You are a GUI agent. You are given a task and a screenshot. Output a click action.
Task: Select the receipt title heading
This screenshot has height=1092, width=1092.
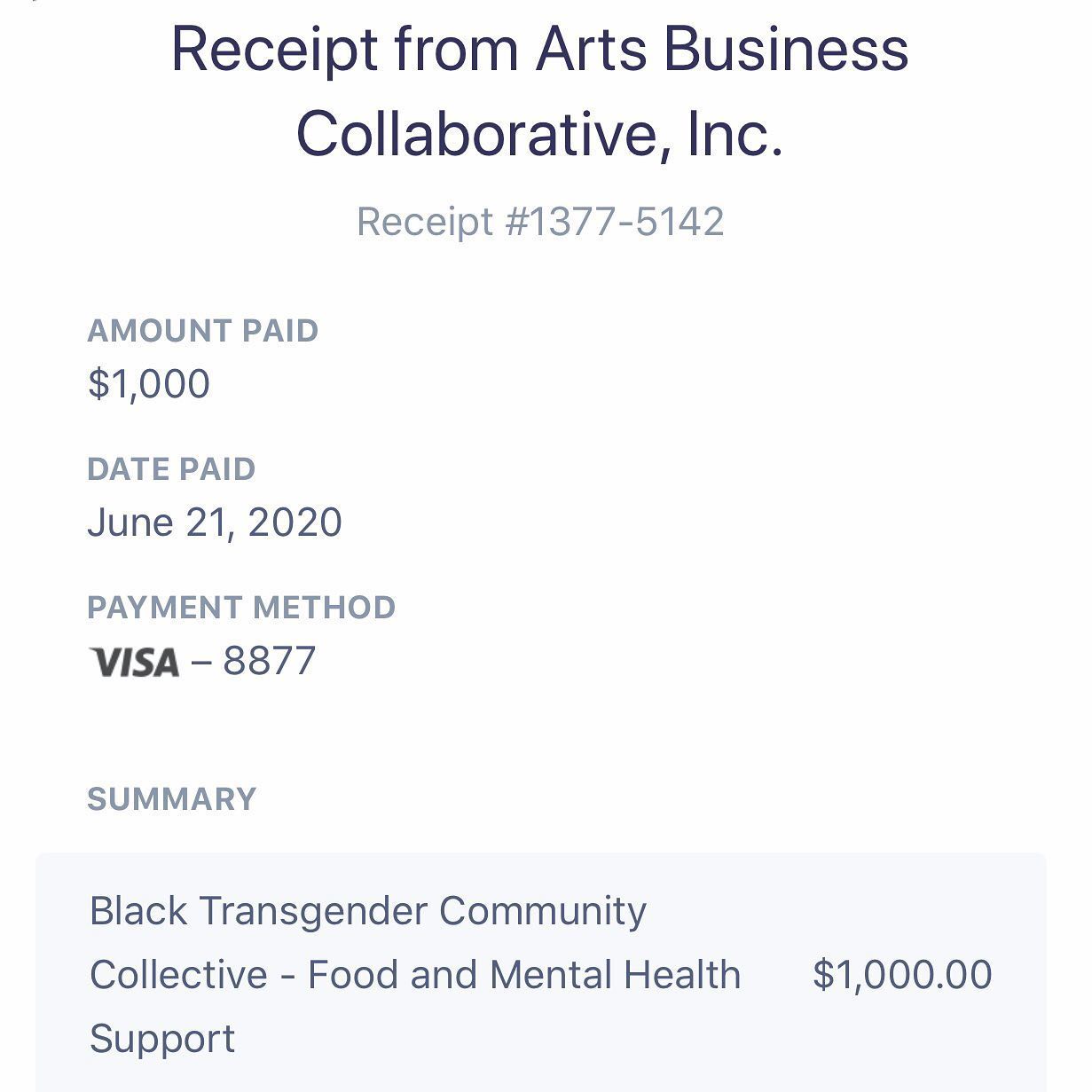539,90
